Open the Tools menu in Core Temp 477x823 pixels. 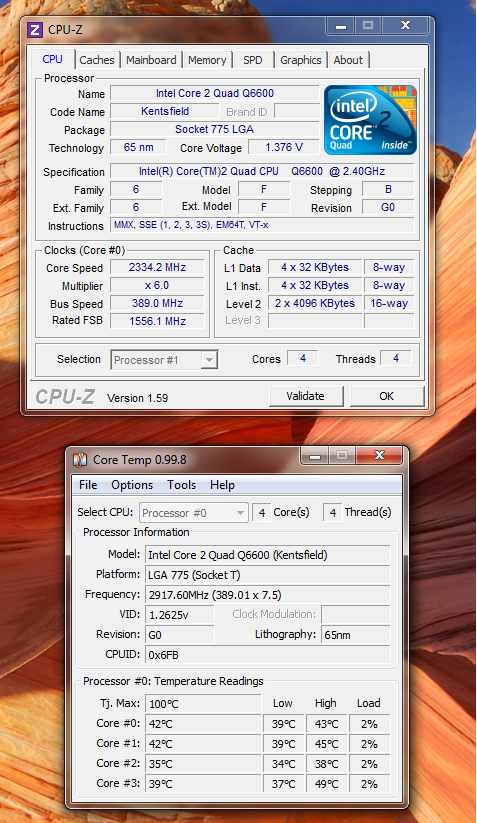[x=182, y=485]
